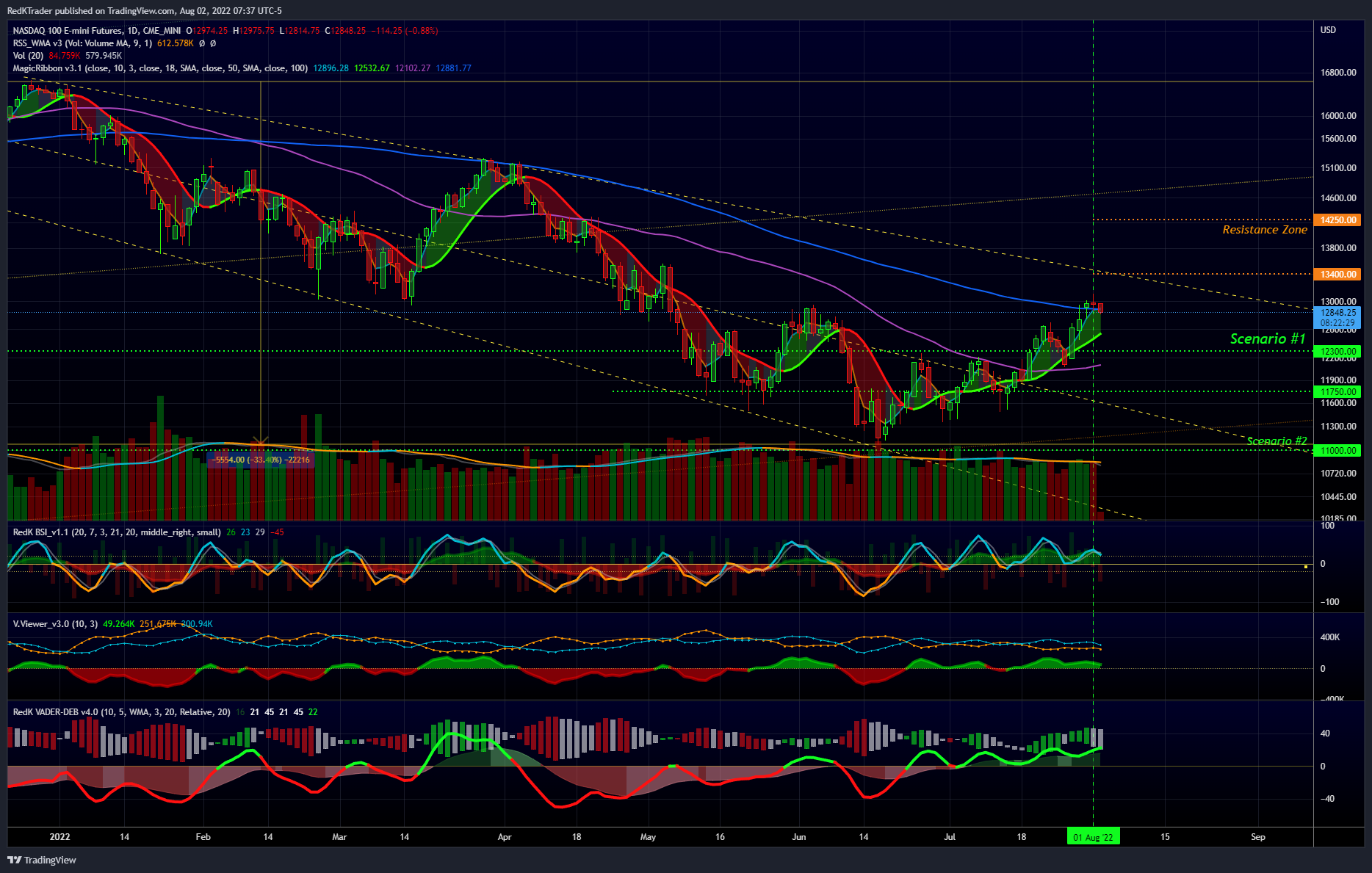Select the Scenario #1 text annotation
The width and height of the screenshot is (1372, 873).
pyautogui.click(x=1268, y=338)
